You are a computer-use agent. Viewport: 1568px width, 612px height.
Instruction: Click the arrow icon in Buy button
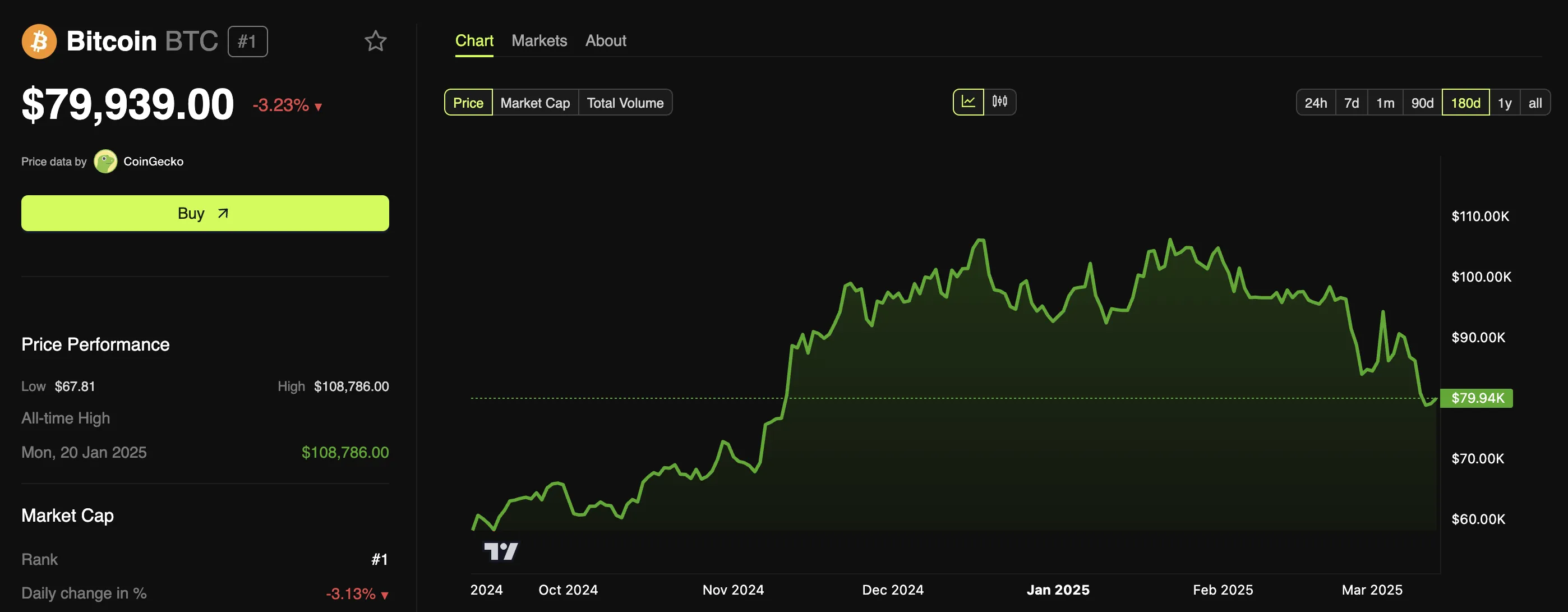click(223, 213)
